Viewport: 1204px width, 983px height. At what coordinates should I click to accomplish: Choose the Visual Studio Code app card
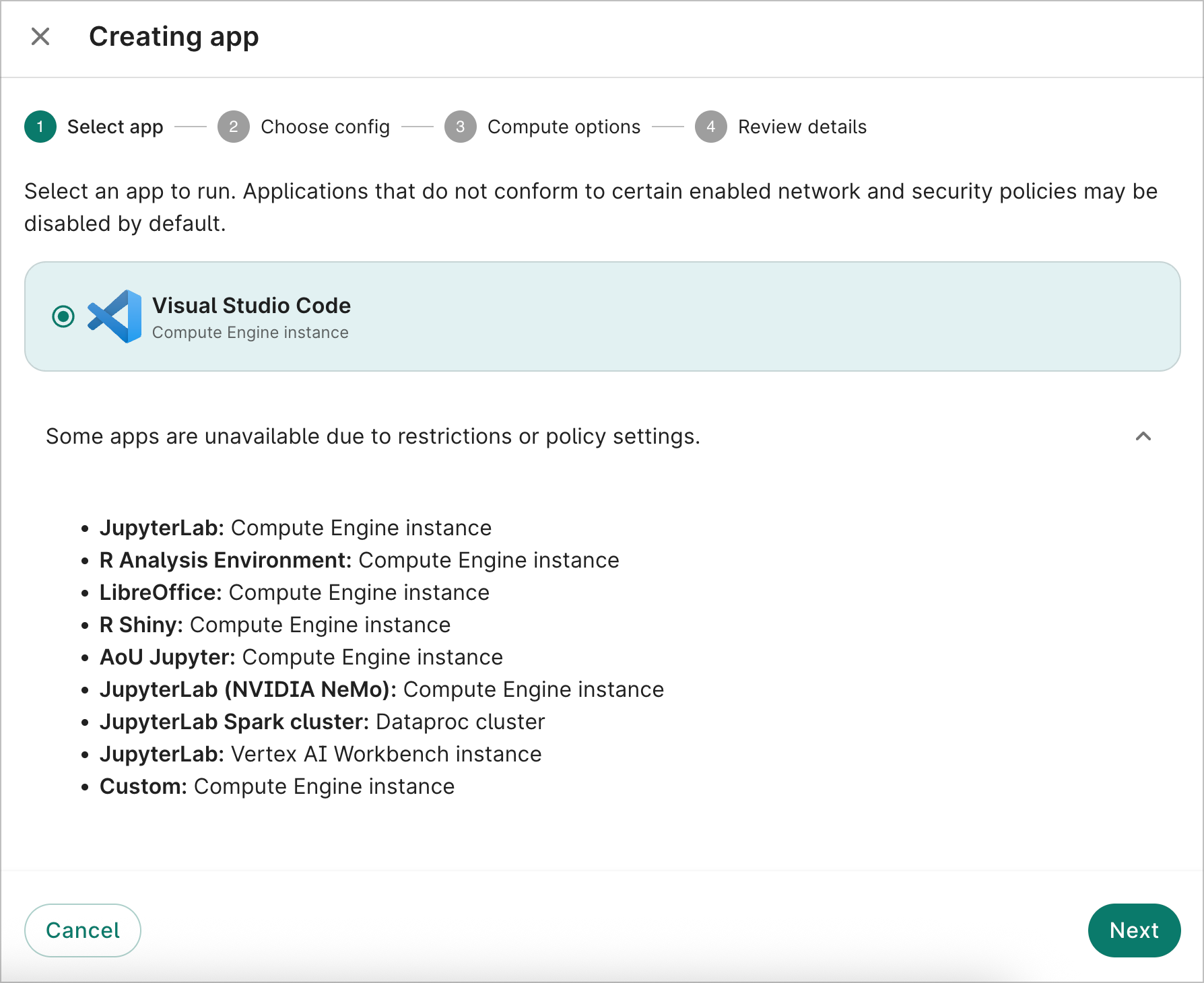click(x=602, y=316)
